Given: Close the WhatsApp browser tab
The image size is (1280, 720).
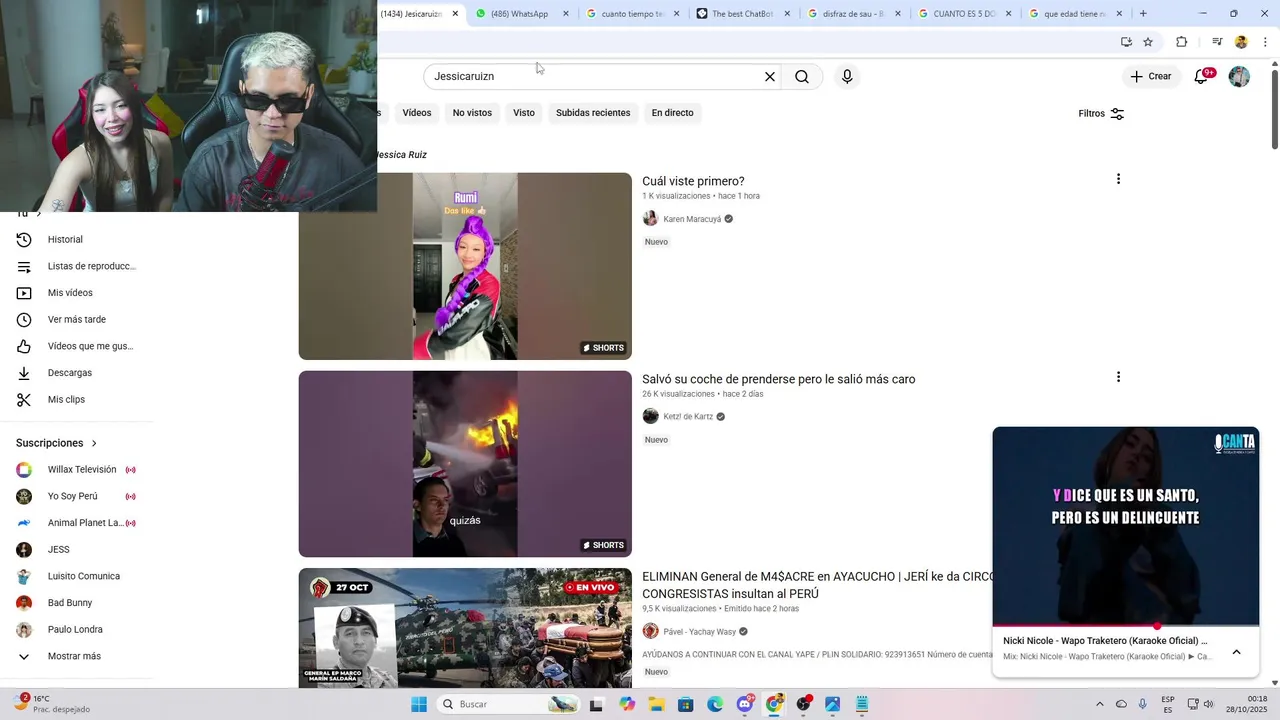Looking at the screenshot, I should tap(566, 14).
